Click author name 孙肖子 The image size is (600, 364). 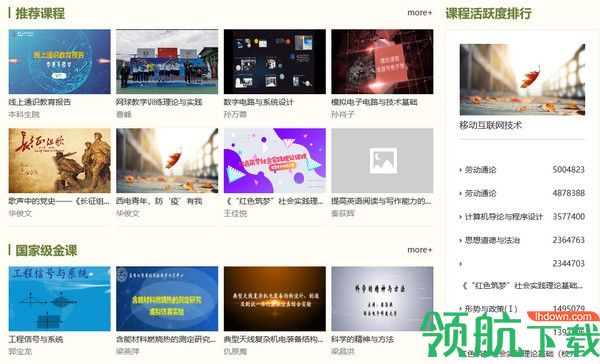tap(343, 114)
